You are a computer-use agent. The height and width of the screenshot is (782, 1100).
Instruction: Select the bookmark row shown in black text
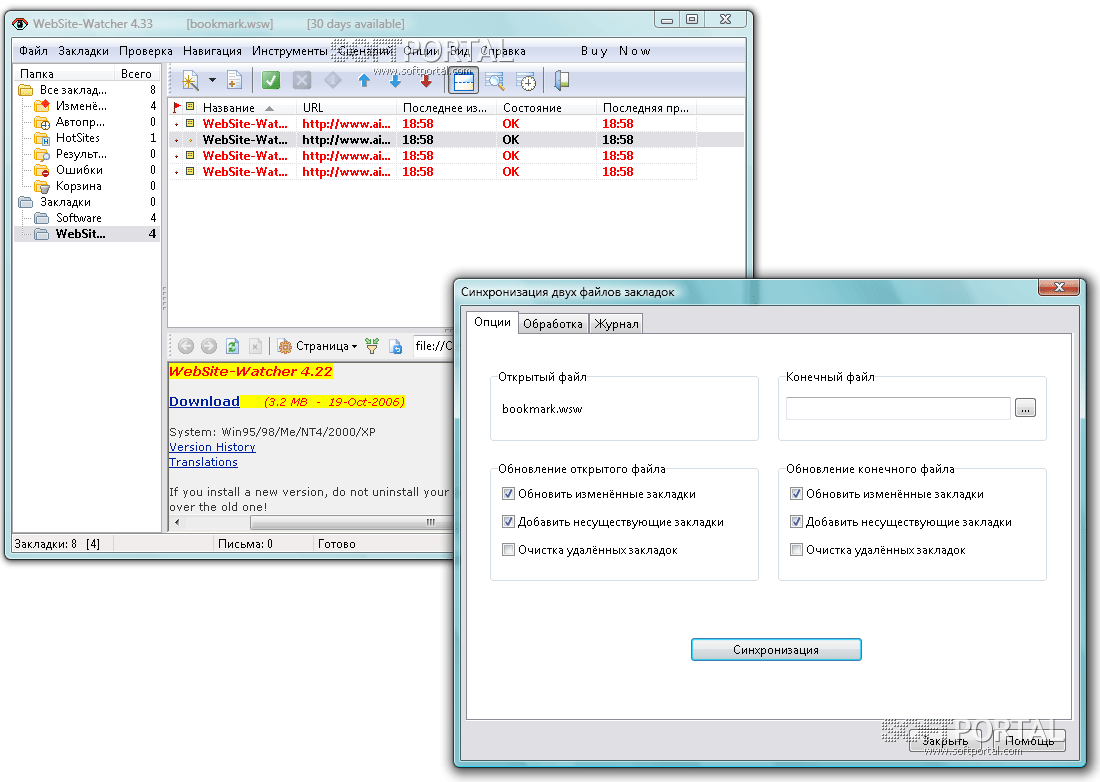pos(457,140)
